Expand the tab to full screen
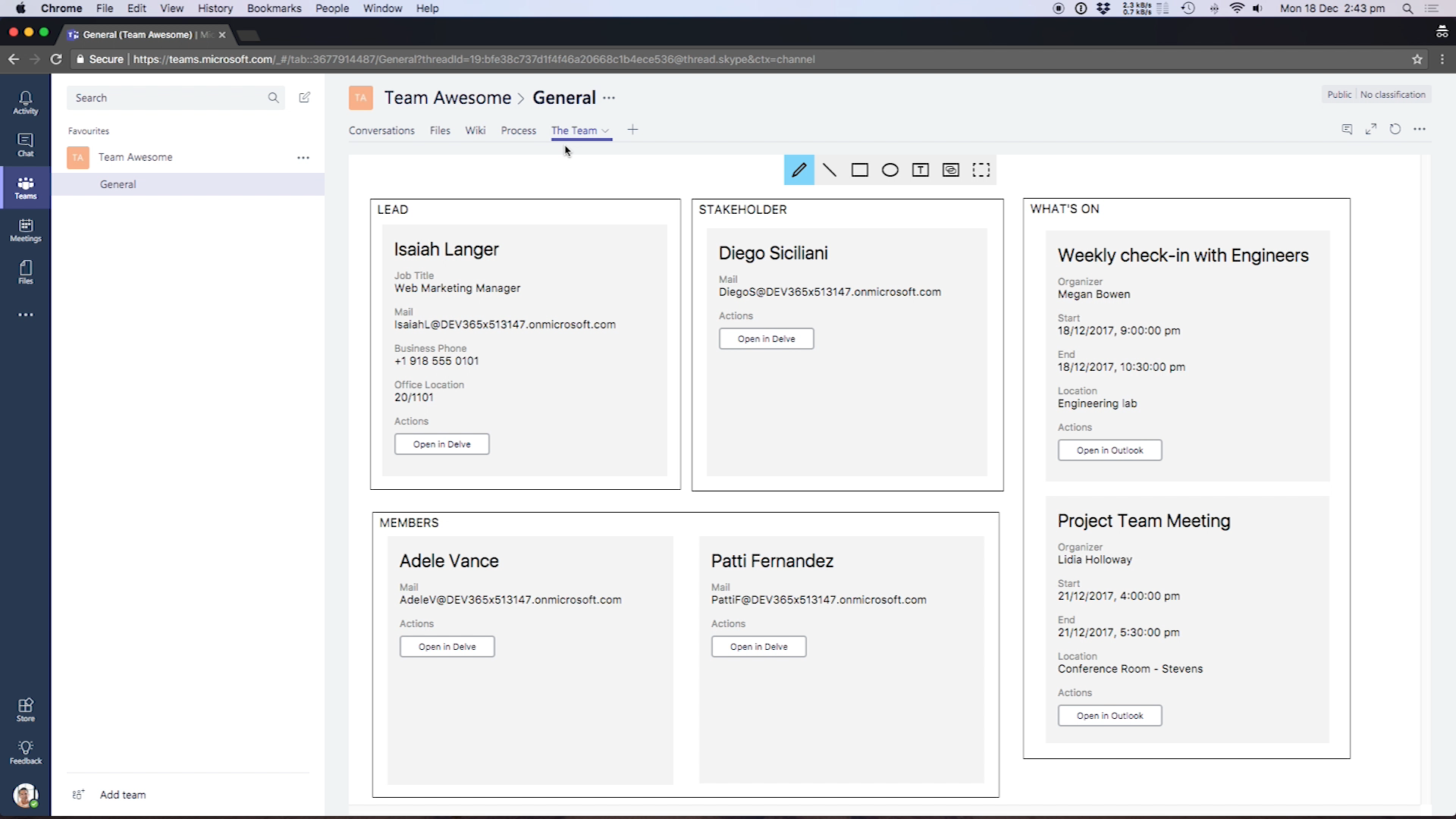The width and height of the screenshot is (1456, 819). pyautogui.click(x=1370, y=129)
